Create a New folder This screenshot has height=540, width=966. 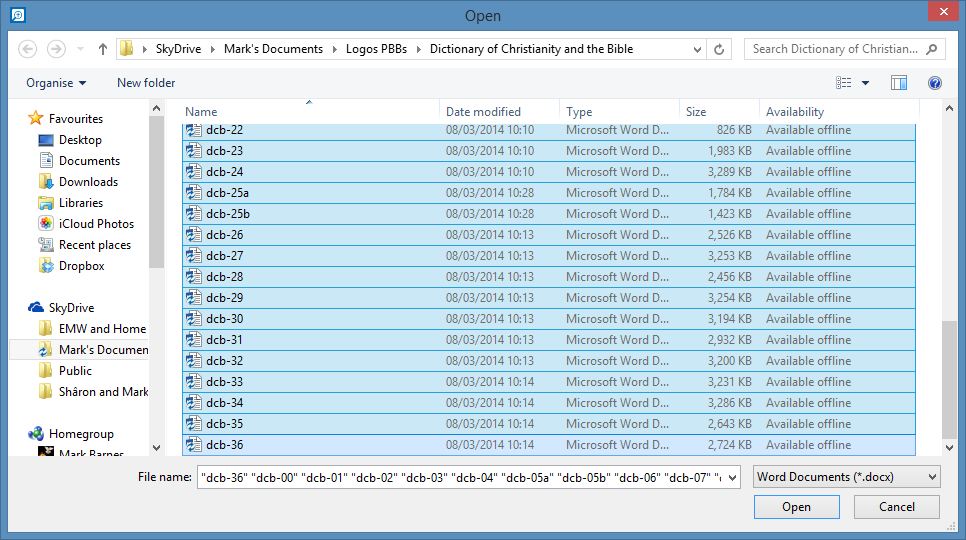[146, 83]
